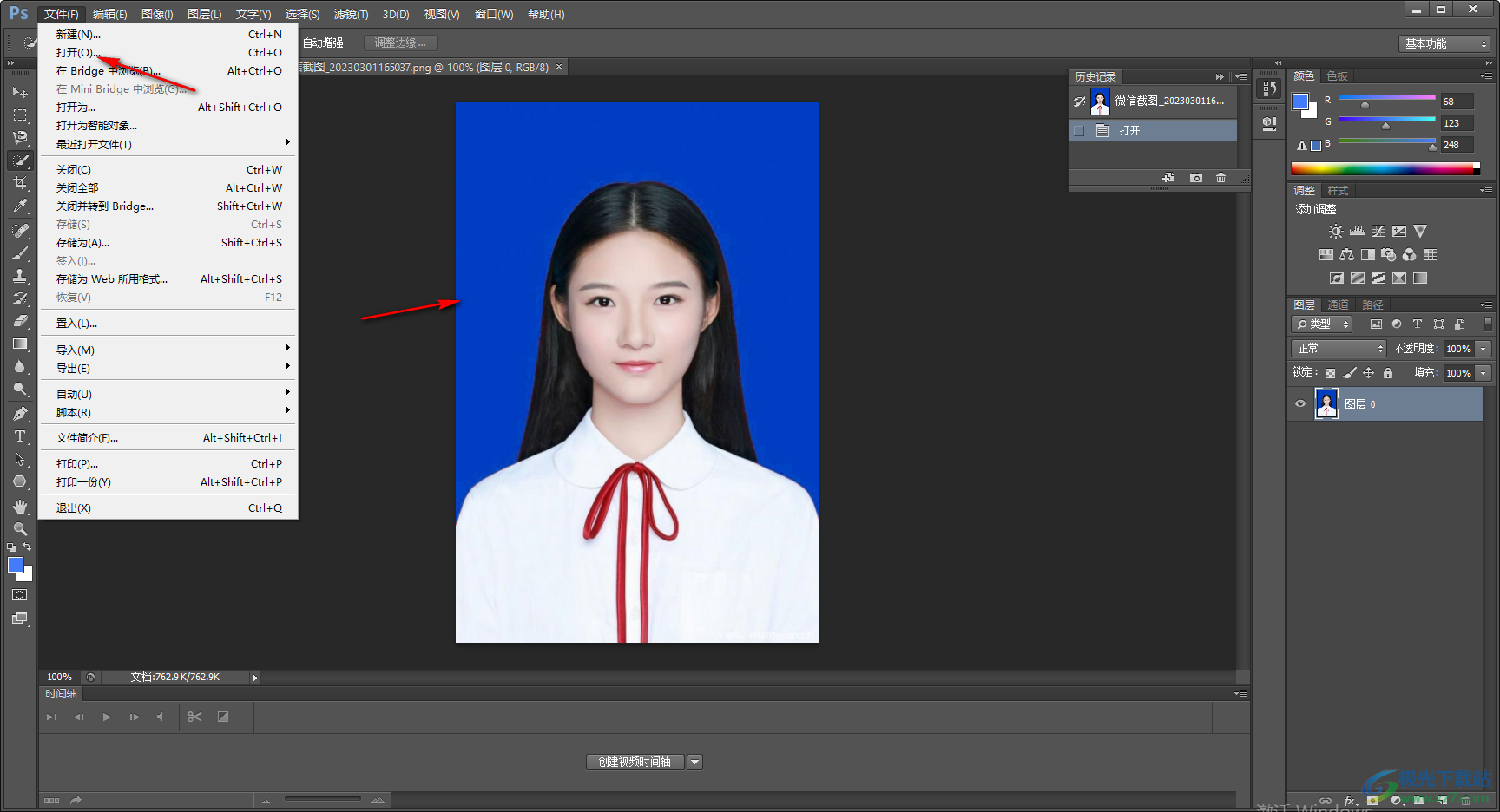Toggle lock transparent pixels for layer
Screen dimensions: 1500x812
[1330, 373]
